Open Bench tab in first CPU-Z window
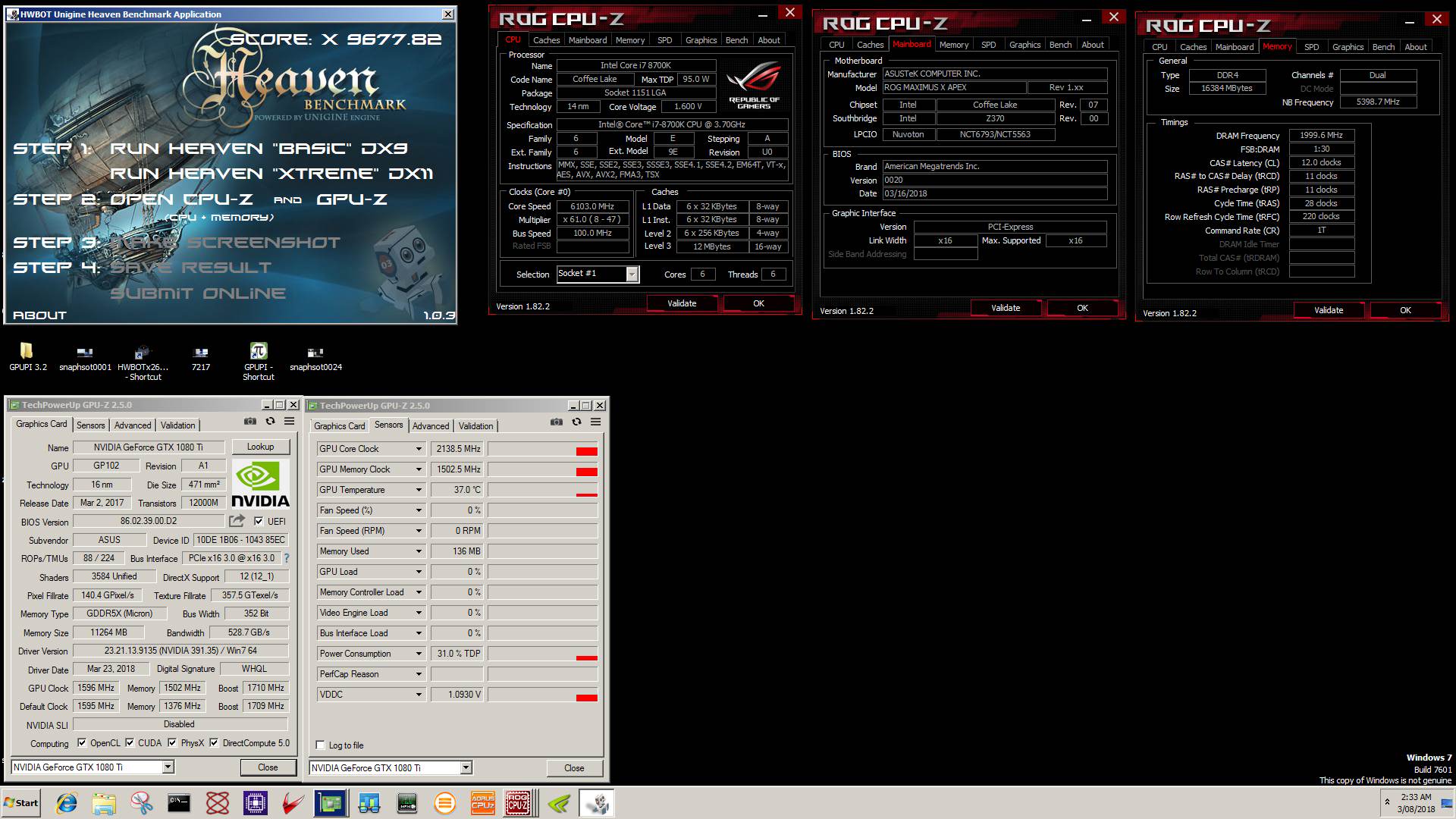Screen dimensions: 1456x819 736,40
